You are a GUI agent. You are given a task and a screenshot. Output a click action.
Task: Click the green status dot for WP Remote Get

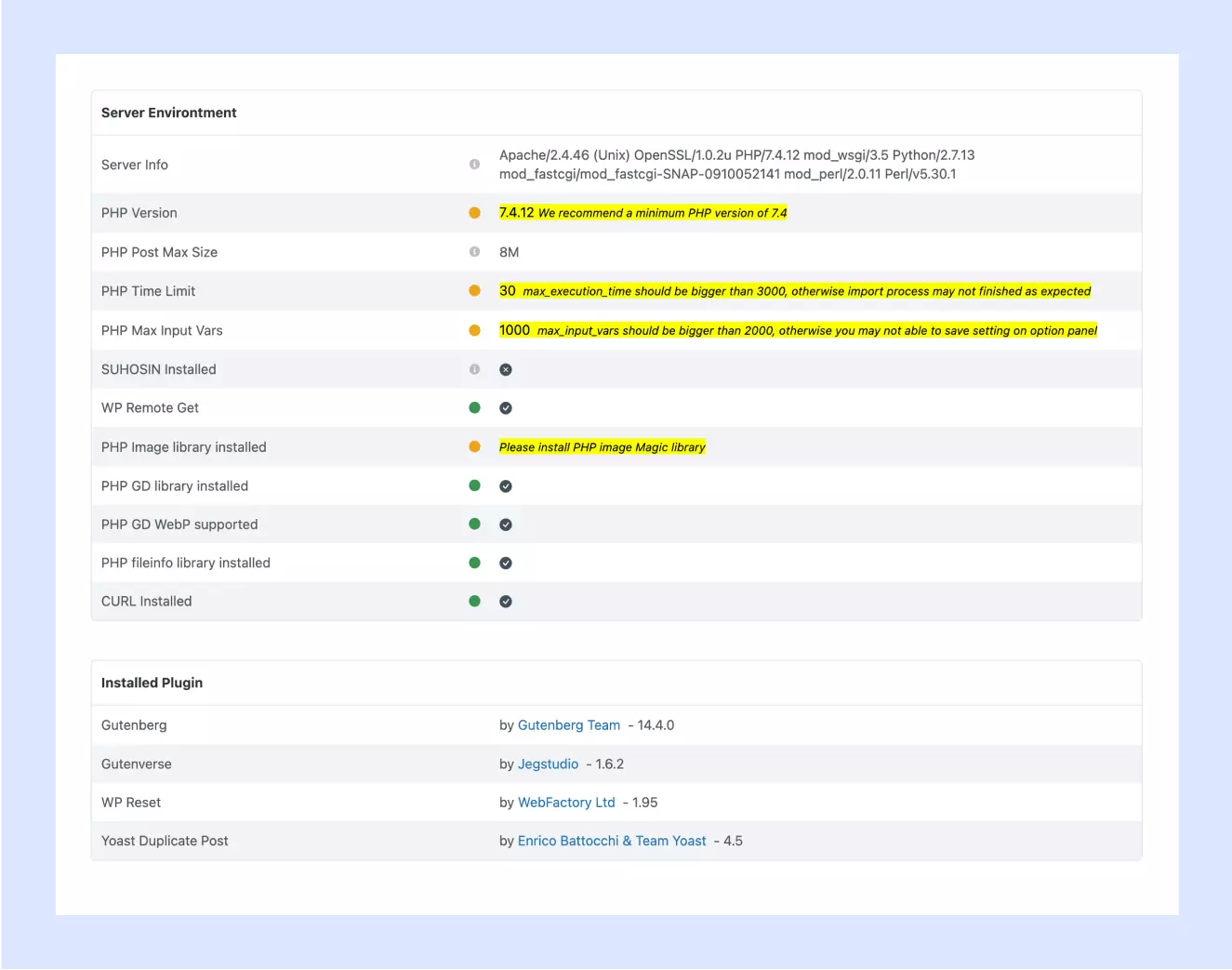(x=474, y=407)
